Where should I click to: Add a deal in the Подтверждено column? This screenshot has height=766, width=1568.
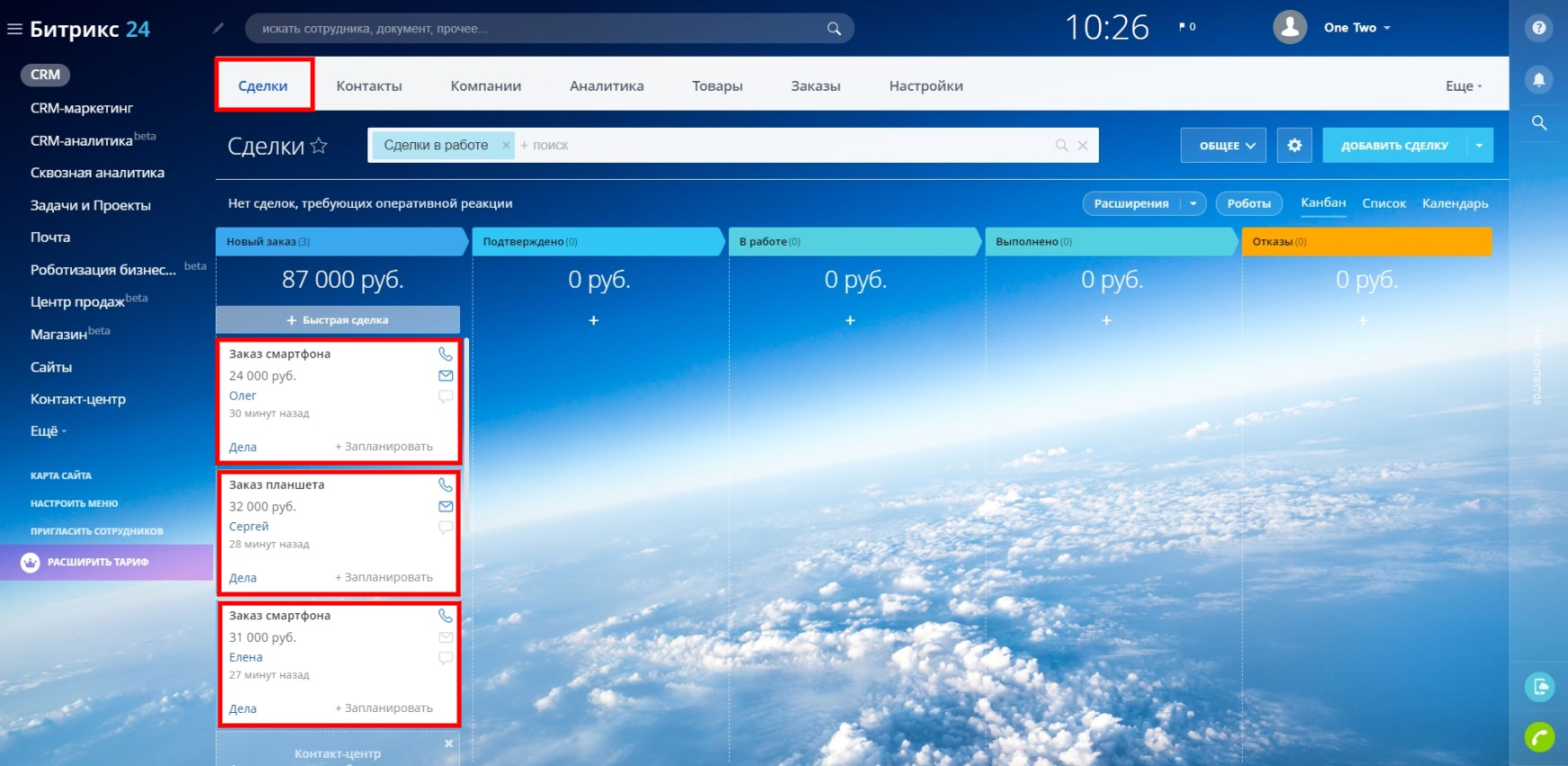[x=594, y=320]
